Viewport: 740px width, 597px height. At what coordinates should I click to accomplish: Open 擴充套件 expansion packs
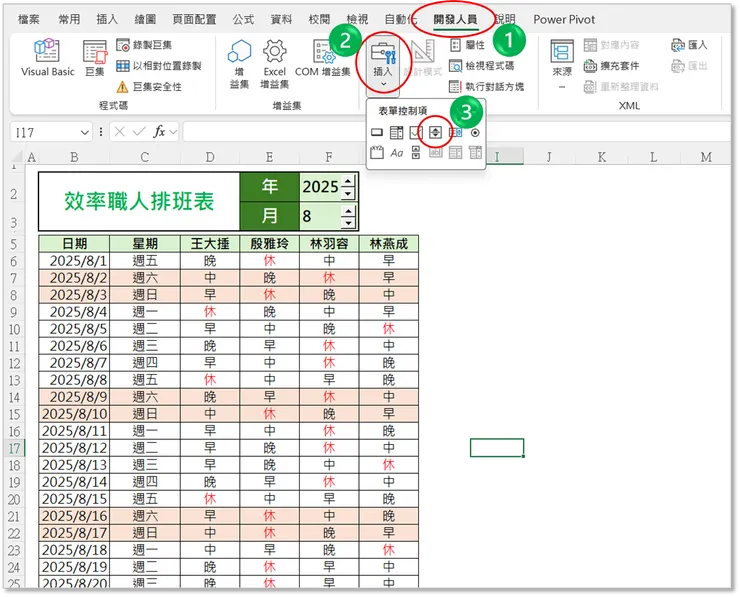coord(611,66)
